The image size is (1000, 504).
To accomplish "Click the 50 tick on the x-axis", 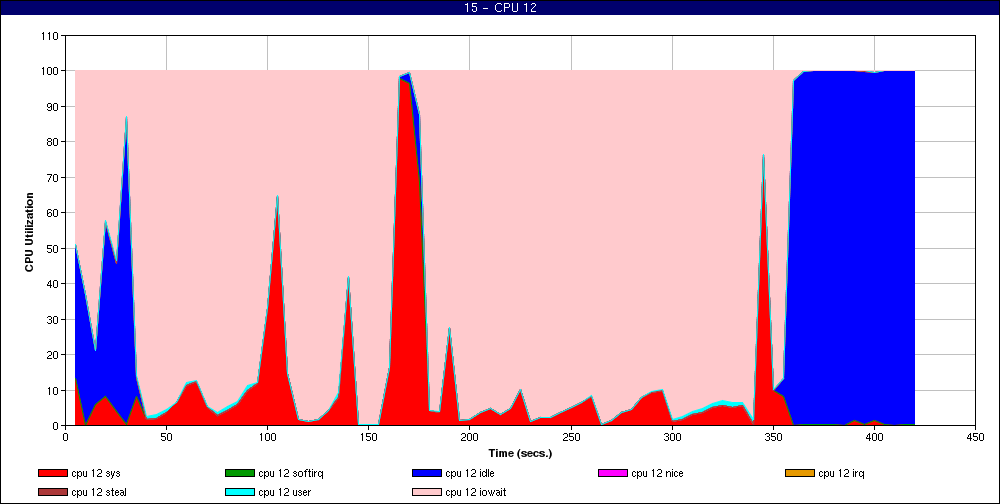I will point(166,438).
